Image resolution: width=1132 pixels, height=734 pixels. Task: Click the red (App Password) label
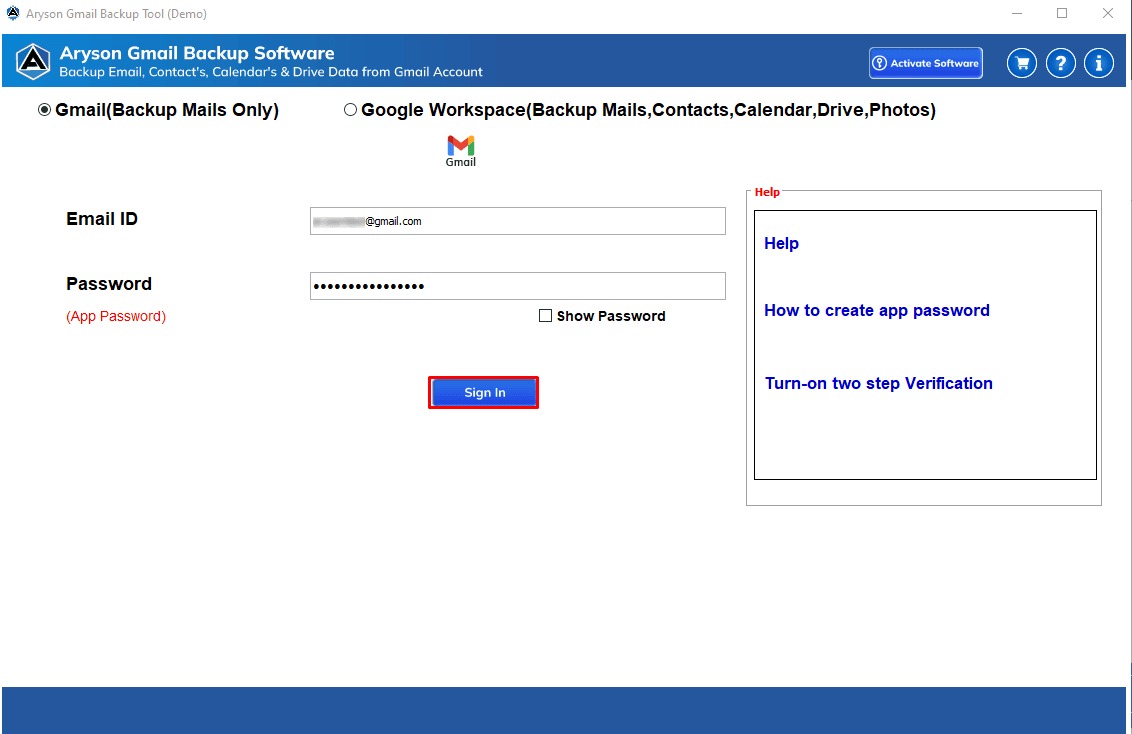pos(116,316)
